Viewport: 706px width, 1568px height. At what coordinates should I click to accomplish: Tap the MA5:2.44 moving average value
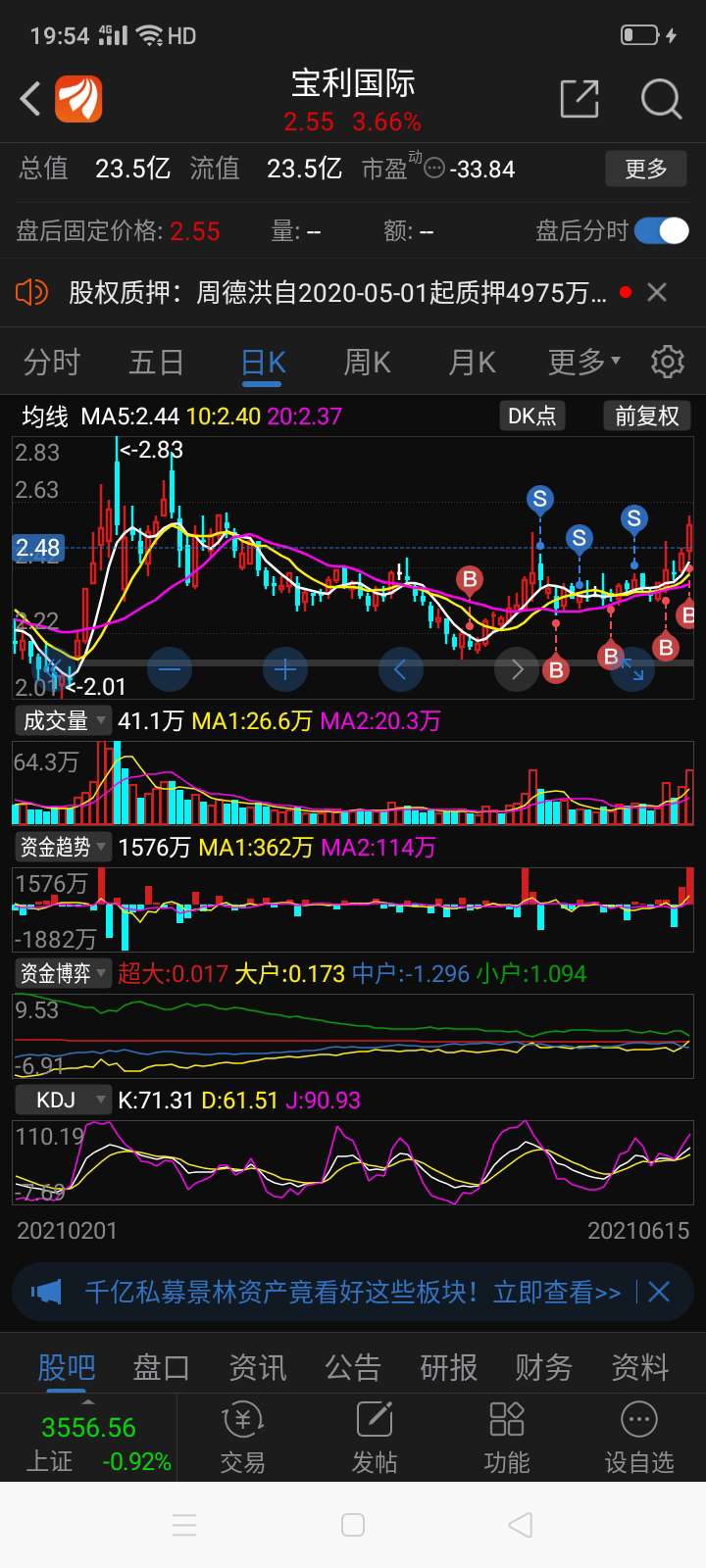coord(130,416)
